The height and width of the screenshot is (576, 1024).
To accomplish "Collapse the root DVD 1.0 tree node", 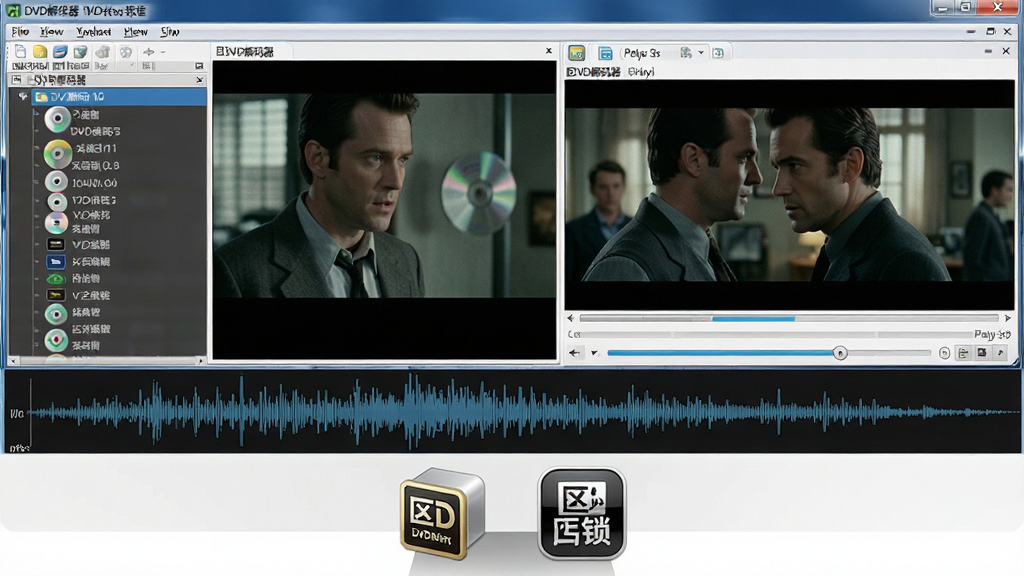I will click(23, 97).
